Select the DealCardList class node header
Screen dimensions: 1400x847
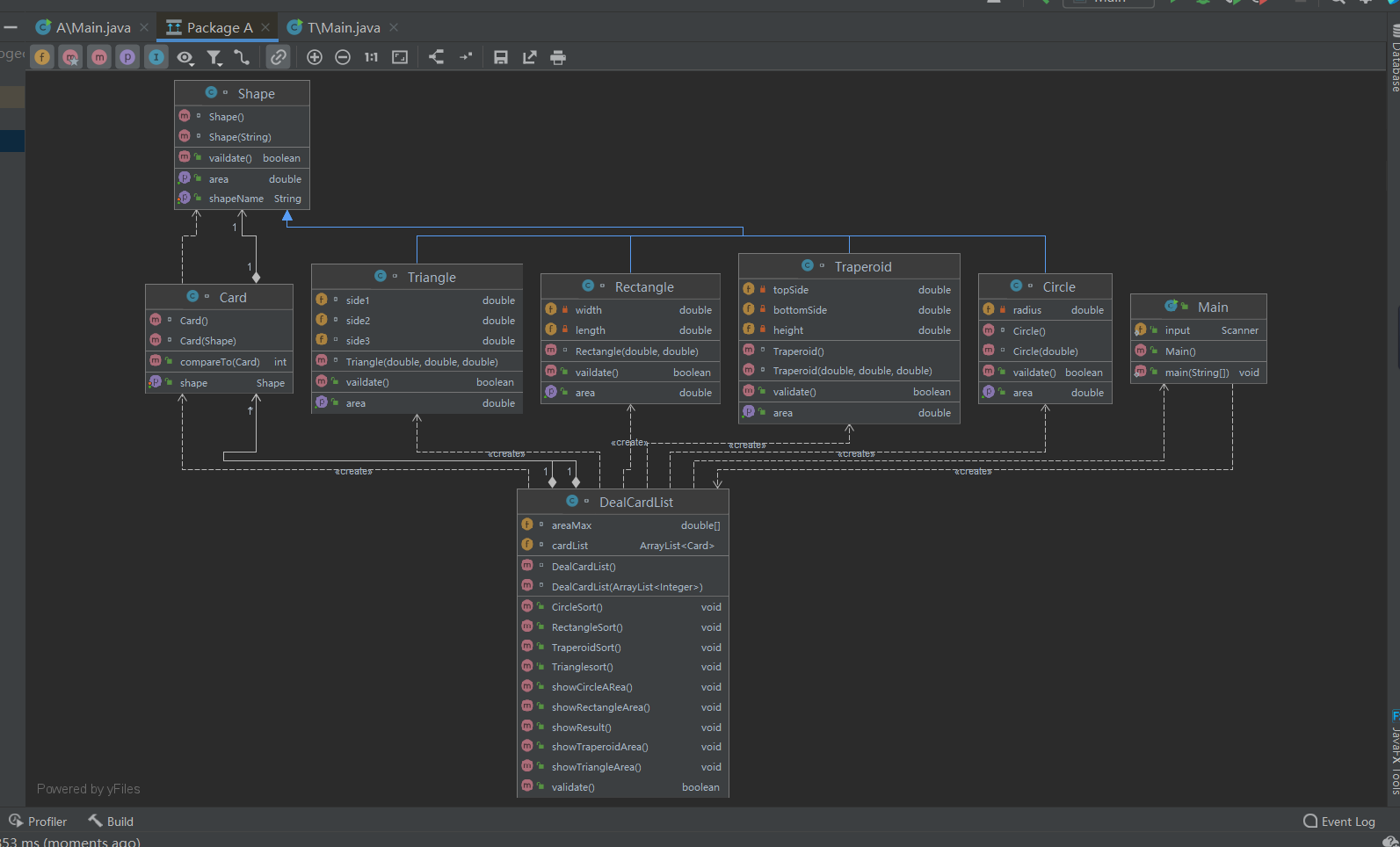[635, 503]
